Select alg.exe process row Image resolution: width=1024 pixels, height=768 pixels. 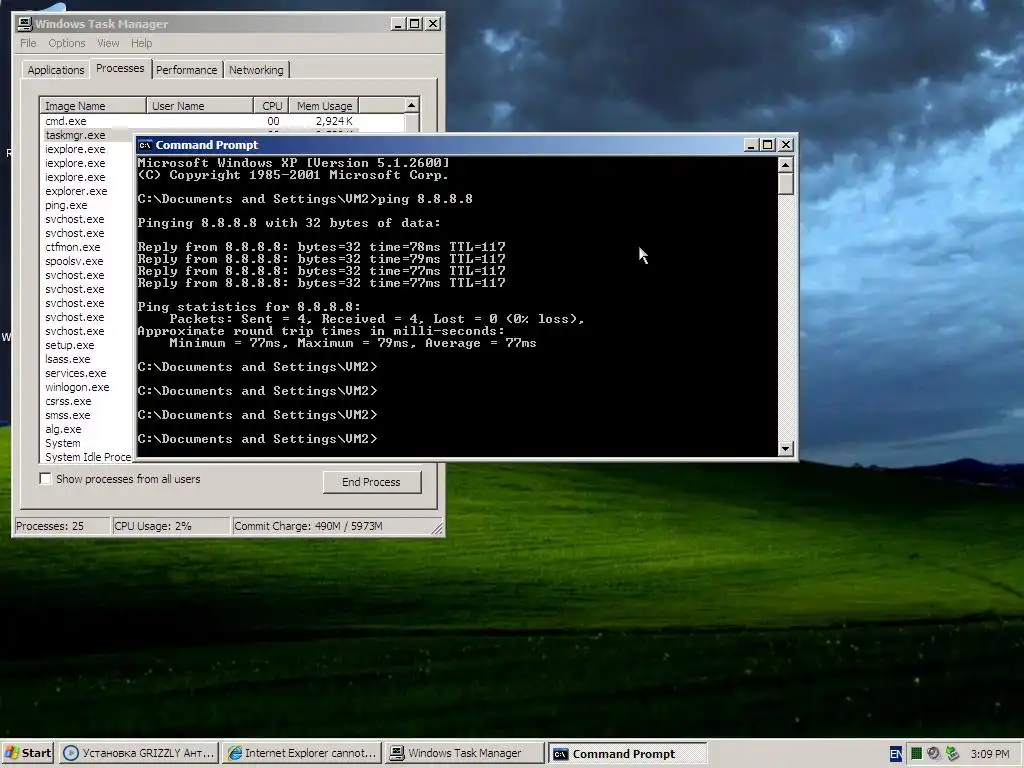(x=88, y=430)
